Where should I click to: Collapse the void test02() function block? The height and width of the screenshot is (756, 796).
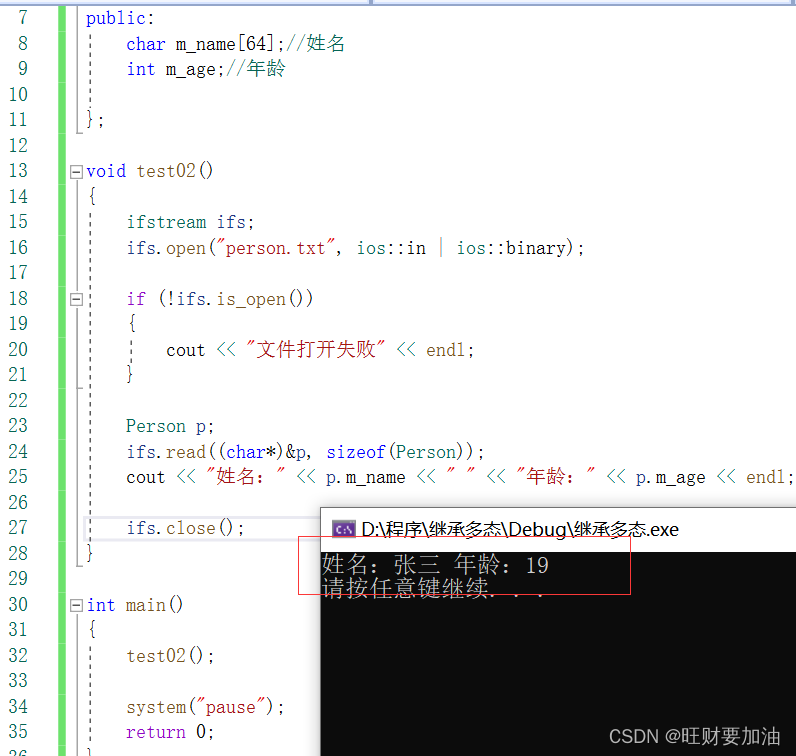[x=76, y=172]
